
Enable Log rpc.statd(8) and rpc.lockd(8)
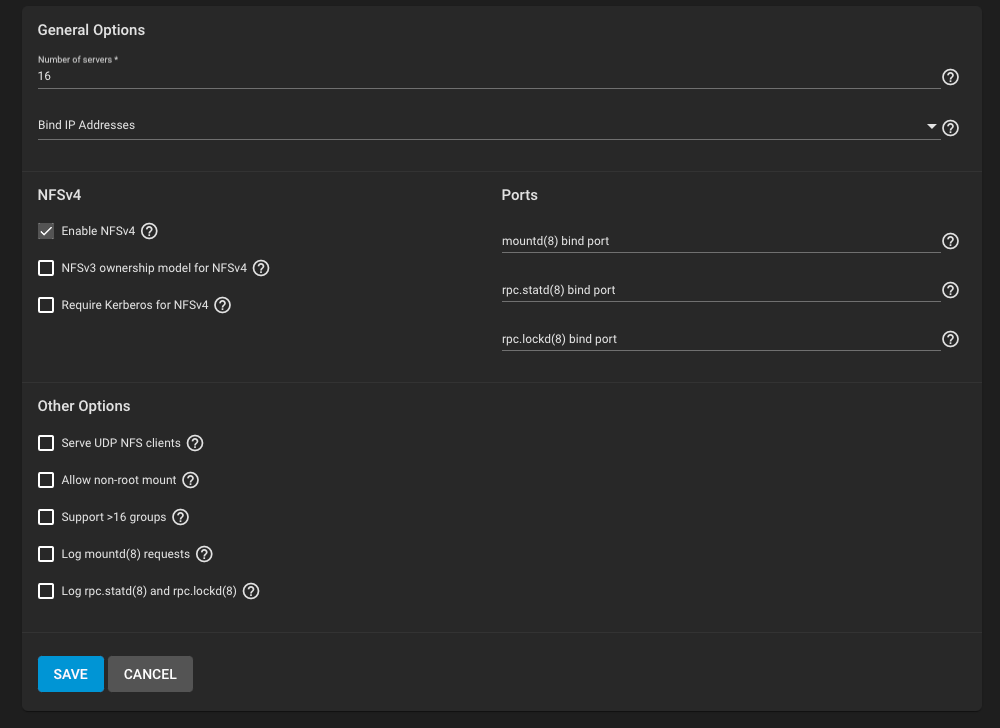[46, 591]
